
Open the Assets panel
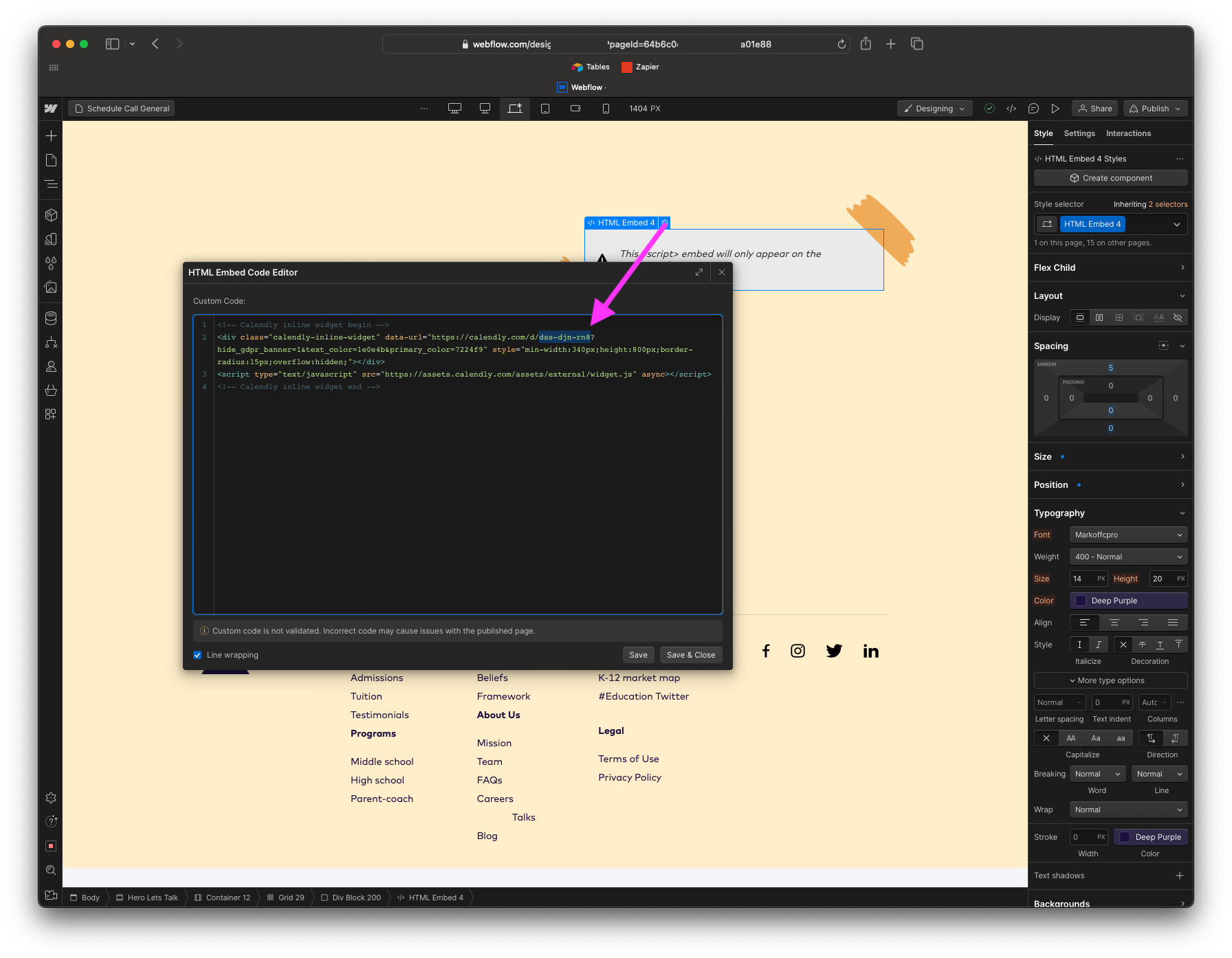51,287
